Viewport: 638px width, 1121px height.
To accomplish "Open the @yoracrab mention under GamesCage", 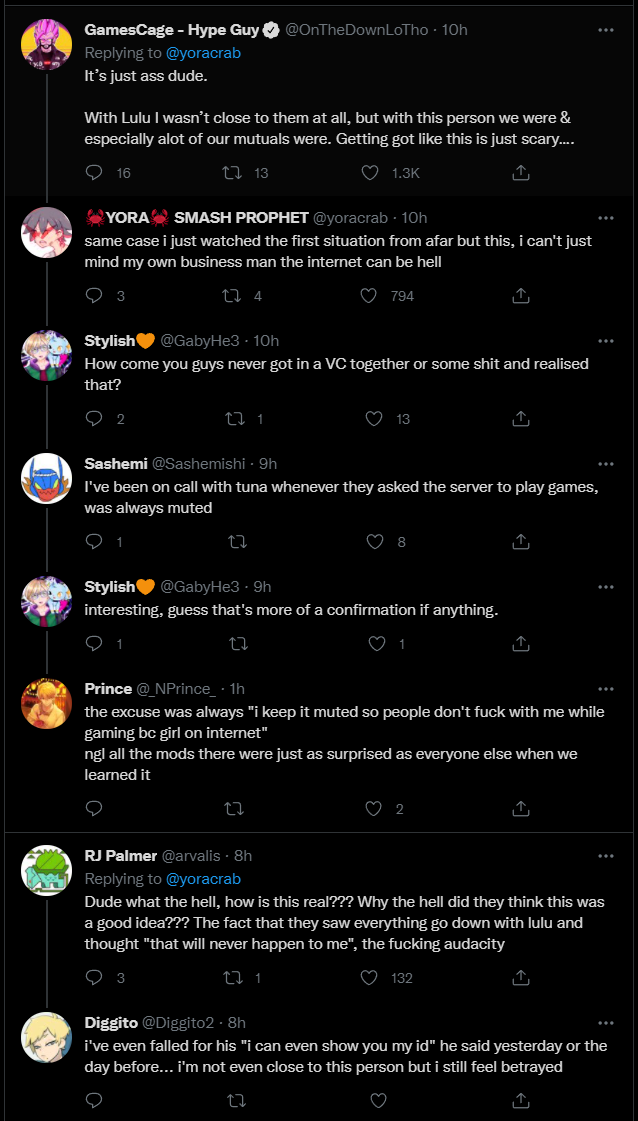I will [203, 54].
